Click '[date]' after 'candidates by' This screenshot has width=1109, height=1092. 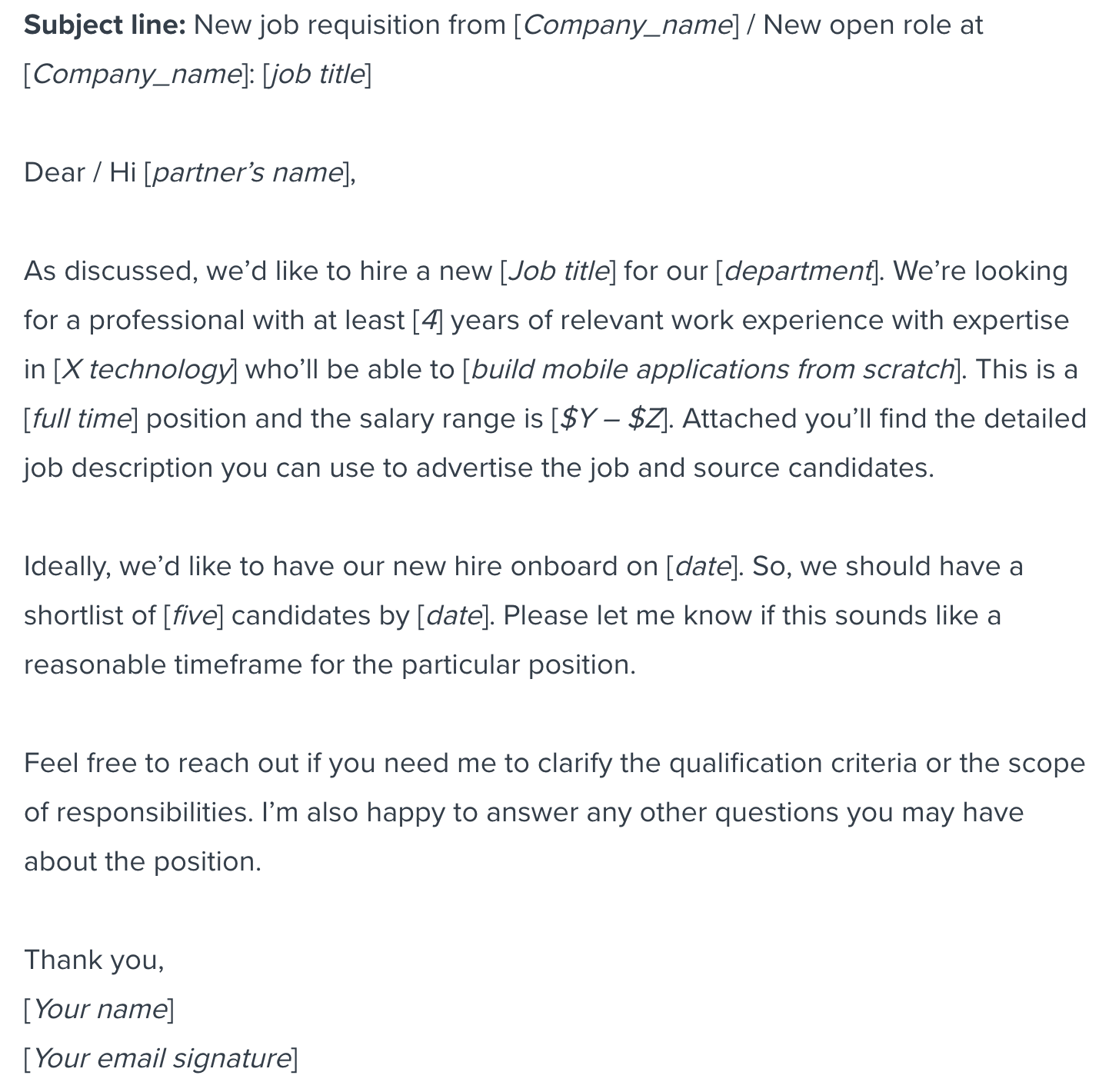point(453,615)
